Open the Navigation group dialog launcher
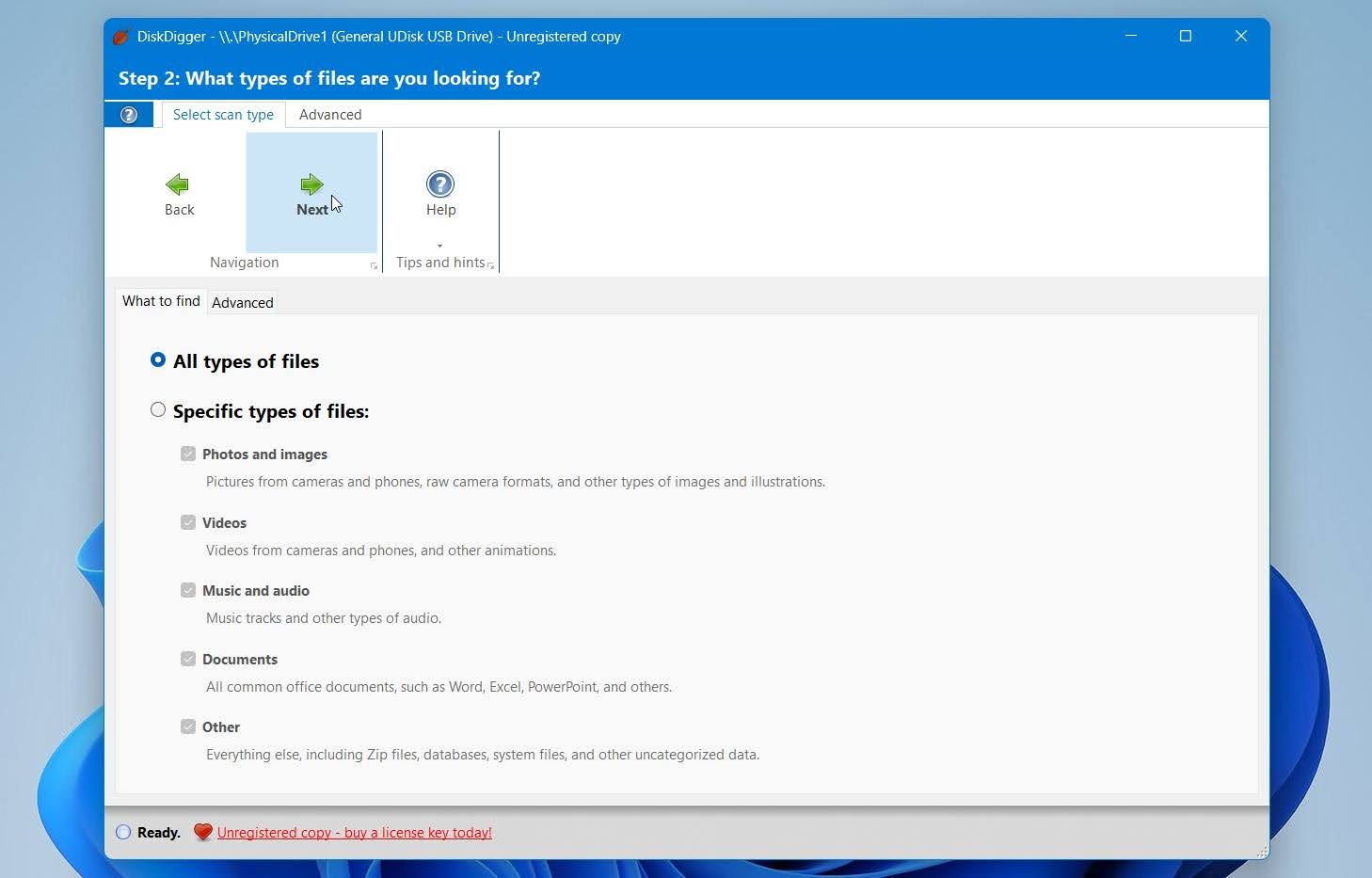Viewport: 1372px width, 878px height. [374, 266]
